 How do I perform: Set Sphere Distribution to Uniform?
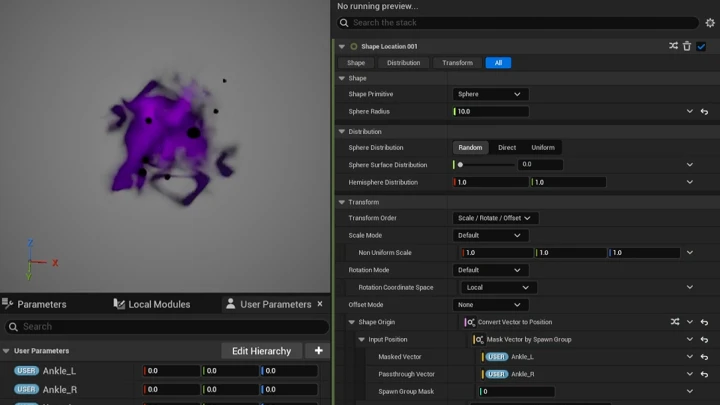(x=543, y=148)
